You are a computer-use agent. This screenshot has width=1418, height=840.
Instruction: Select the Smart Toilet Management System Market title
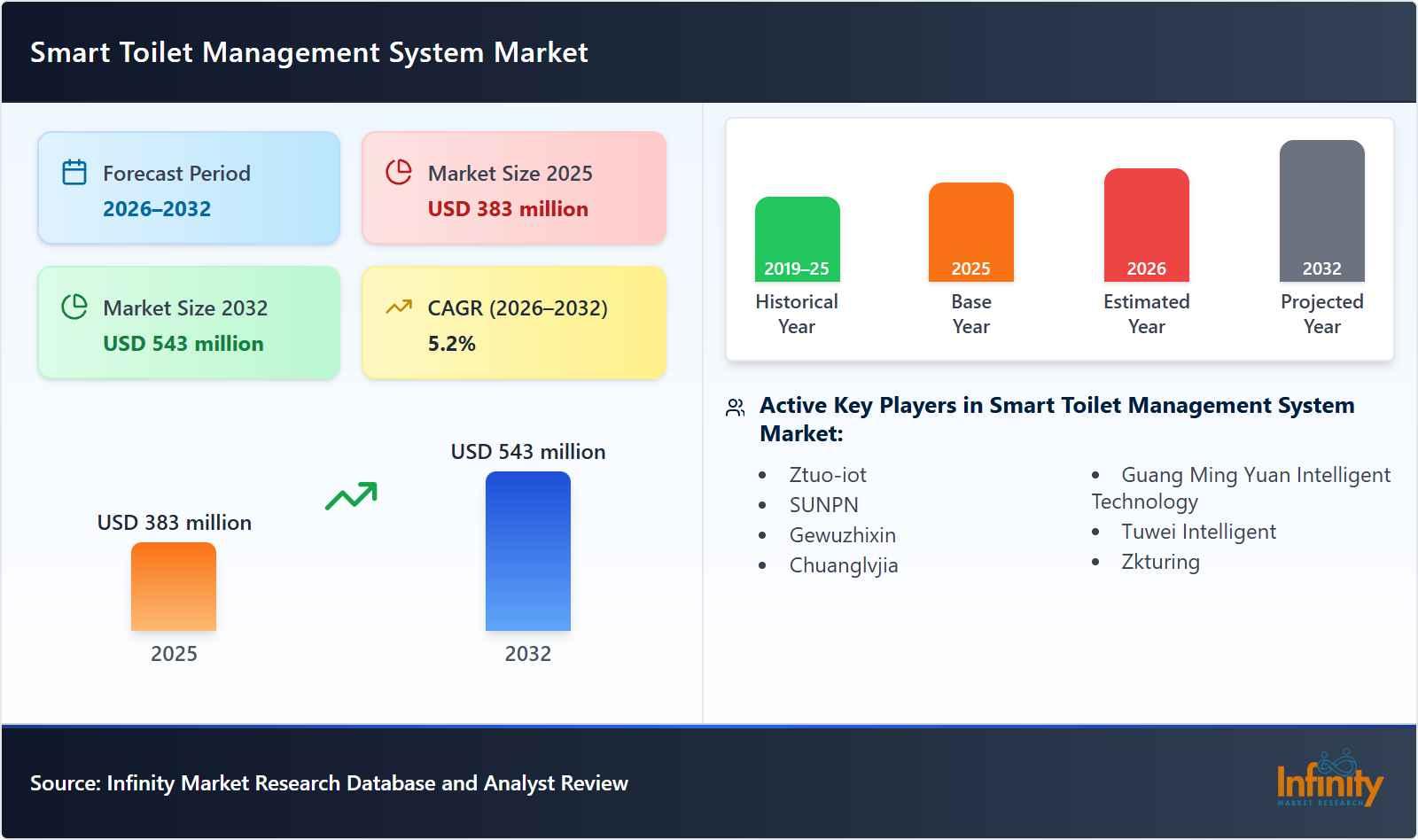click(308, 52)
